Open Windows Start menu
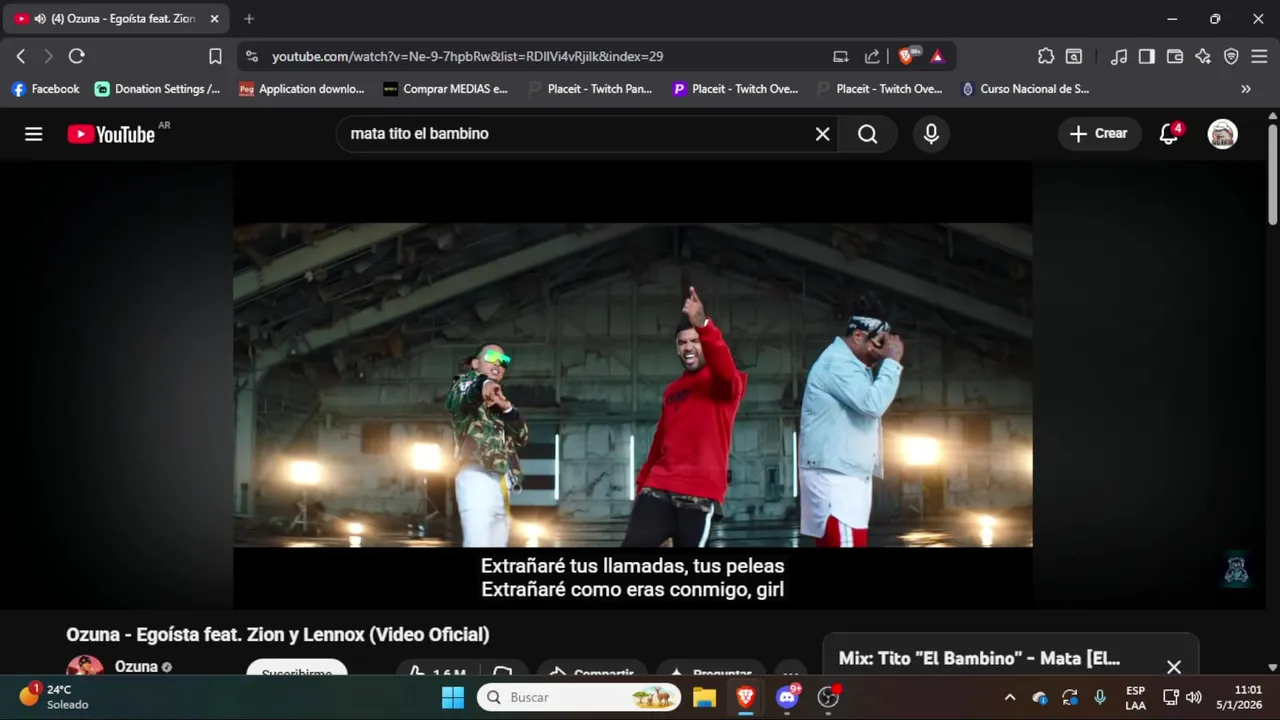This screenshot has width=1280, height=720. (x=453, y=697)
